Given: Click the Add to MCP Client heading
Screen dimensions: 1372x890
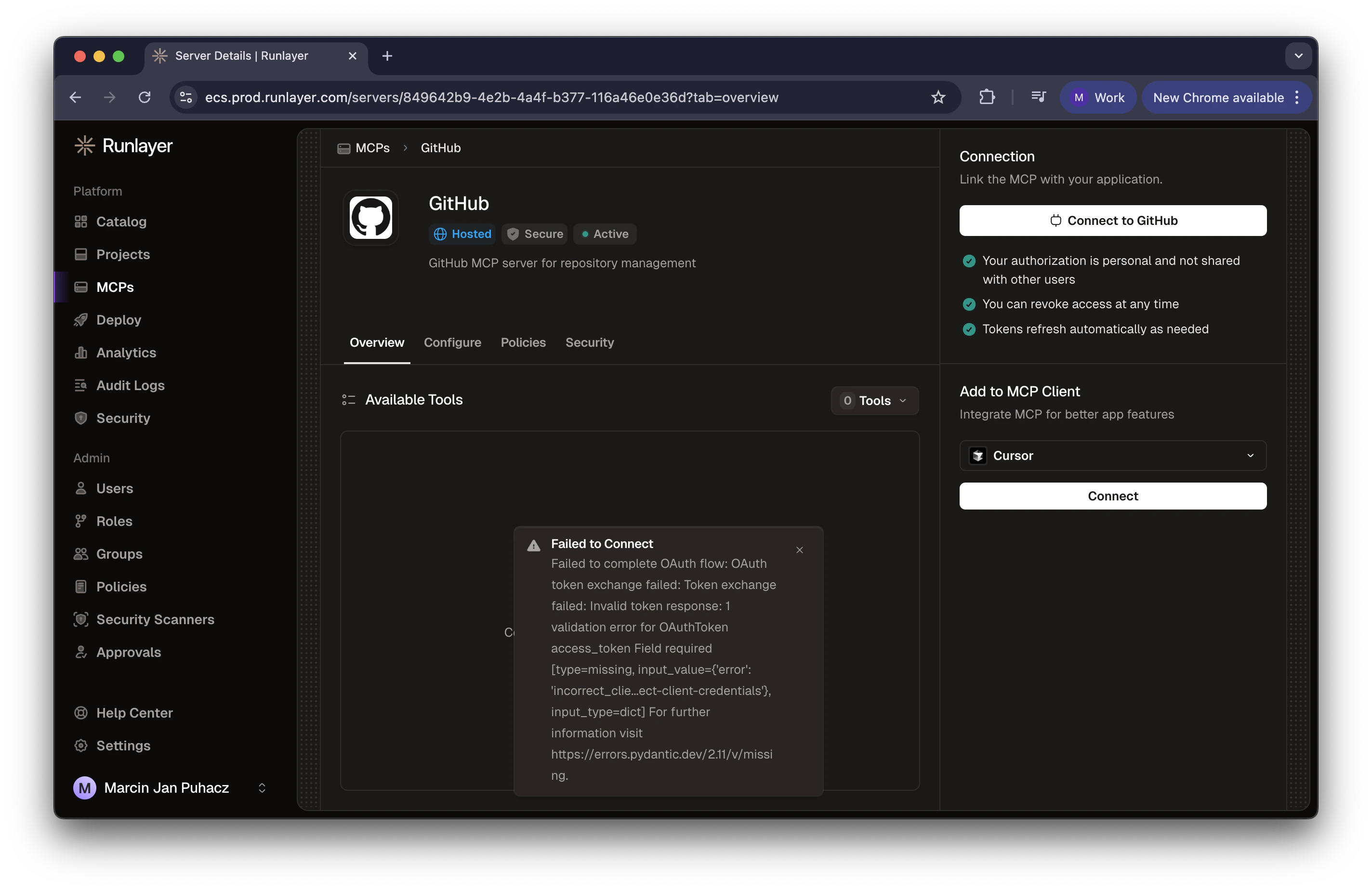Looking at the screenshot, I should (x=1019, y=391).
